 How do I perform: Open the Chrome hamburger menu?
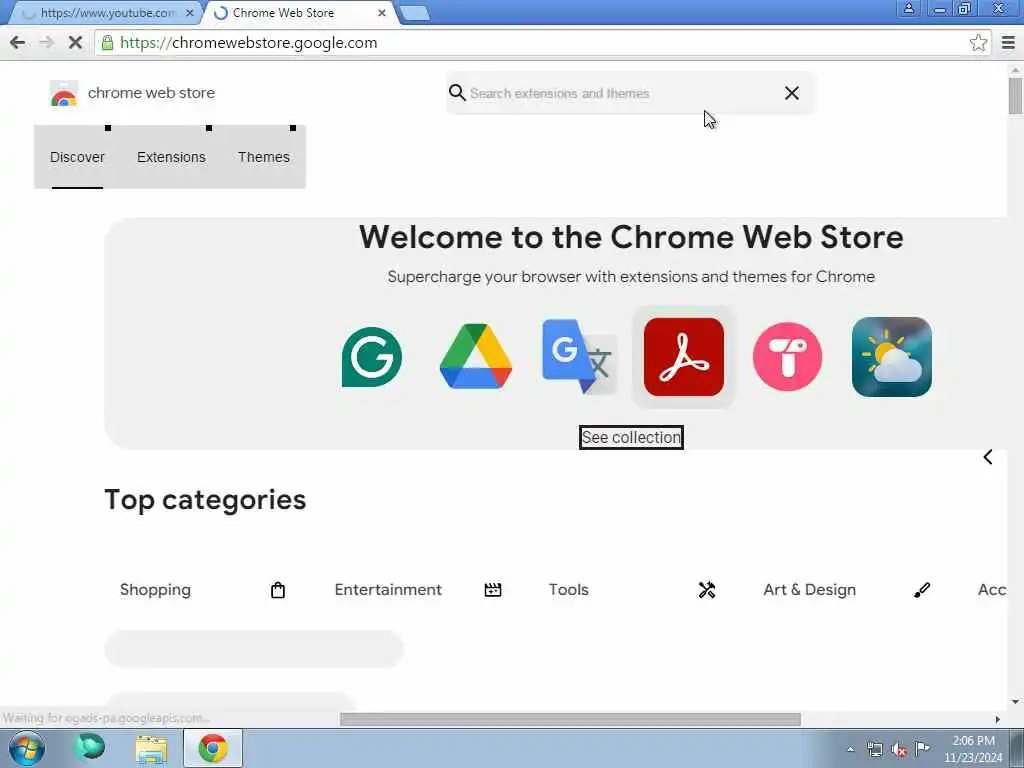point(1008,43)
